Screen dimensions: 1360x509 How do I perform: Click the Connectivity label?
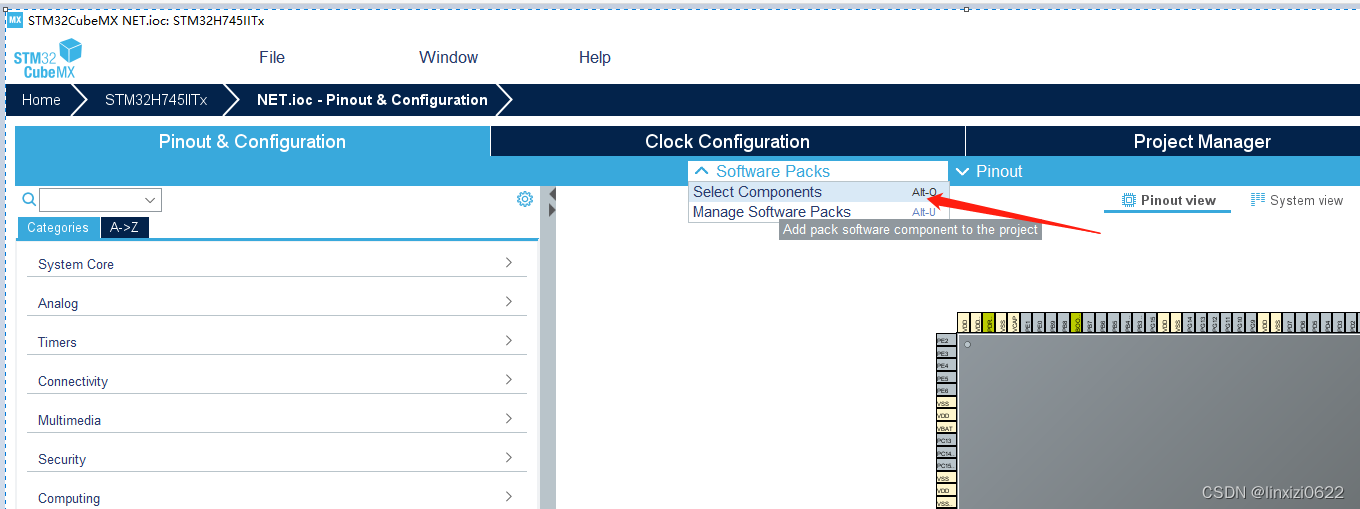coord(73,381)
